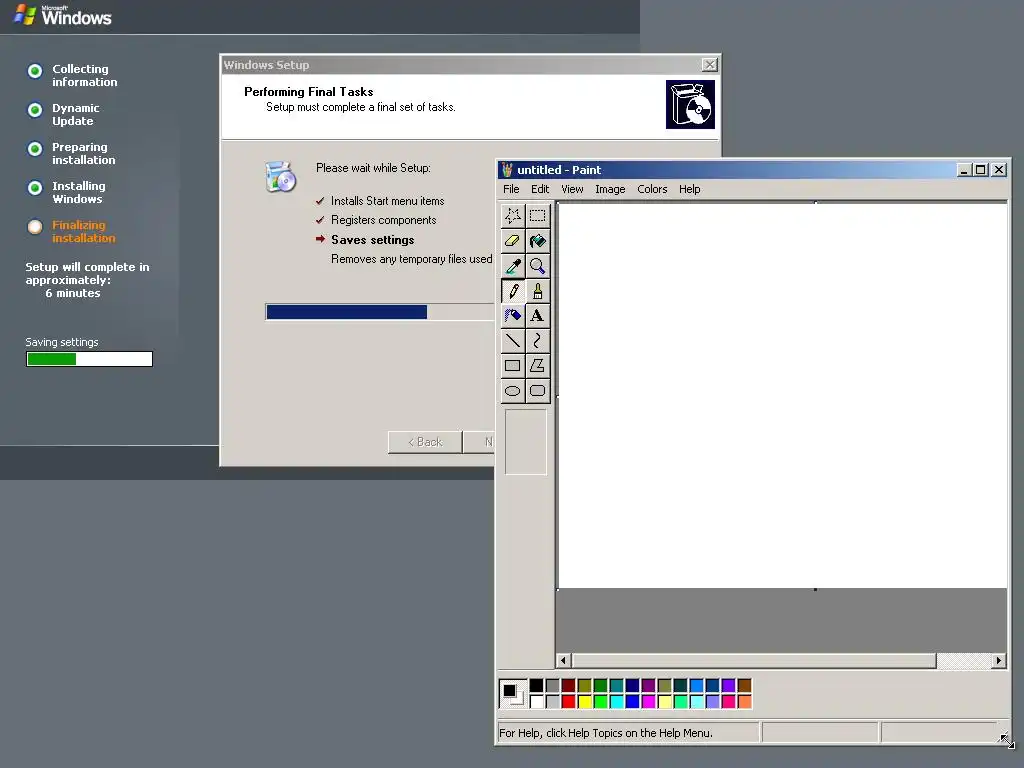Select the Magnifier tool in Paint
The image size is (1024, 768).
[x=537, y=266]
